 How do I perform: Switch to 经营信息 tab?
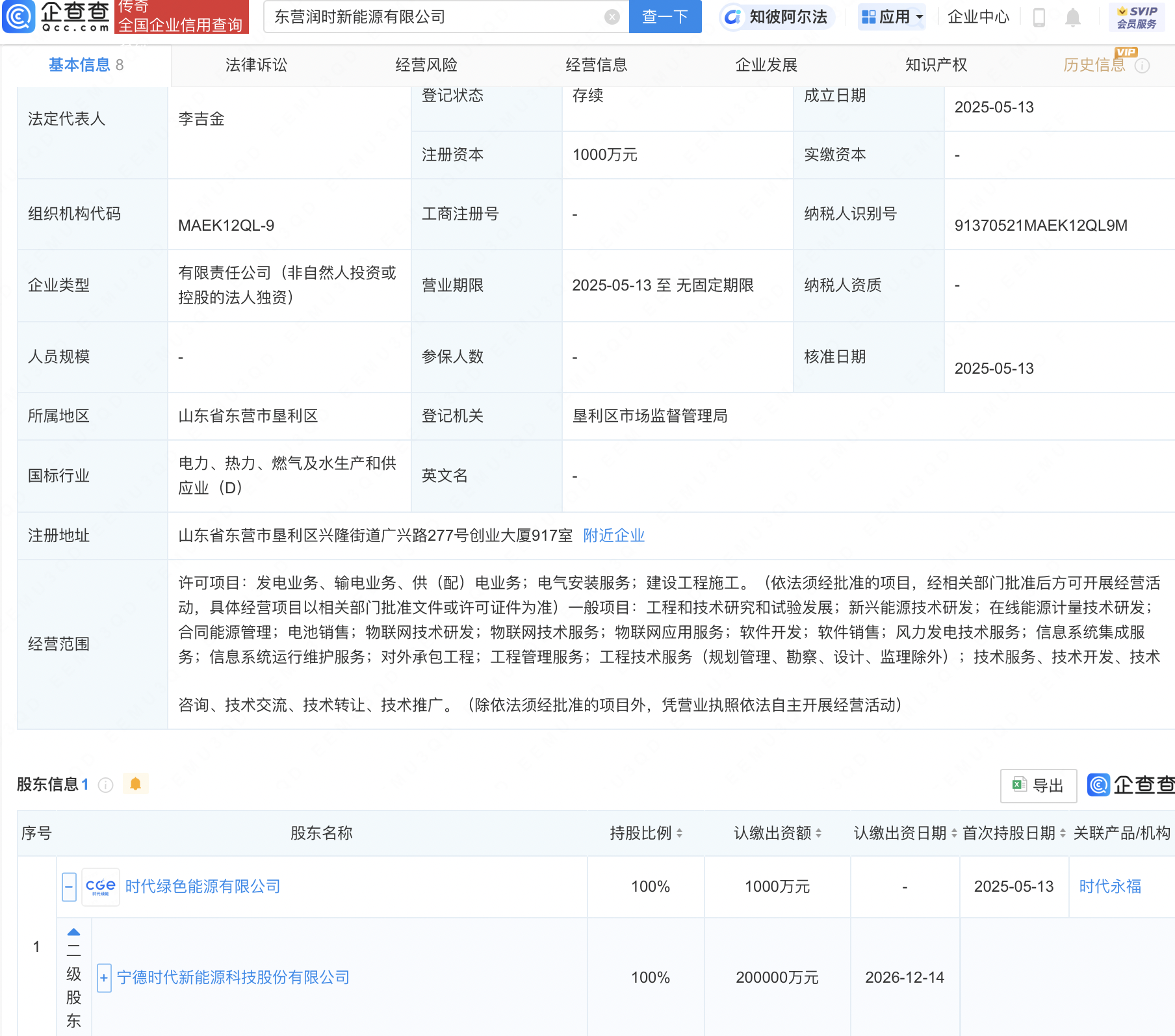click(x=596, y=65)
